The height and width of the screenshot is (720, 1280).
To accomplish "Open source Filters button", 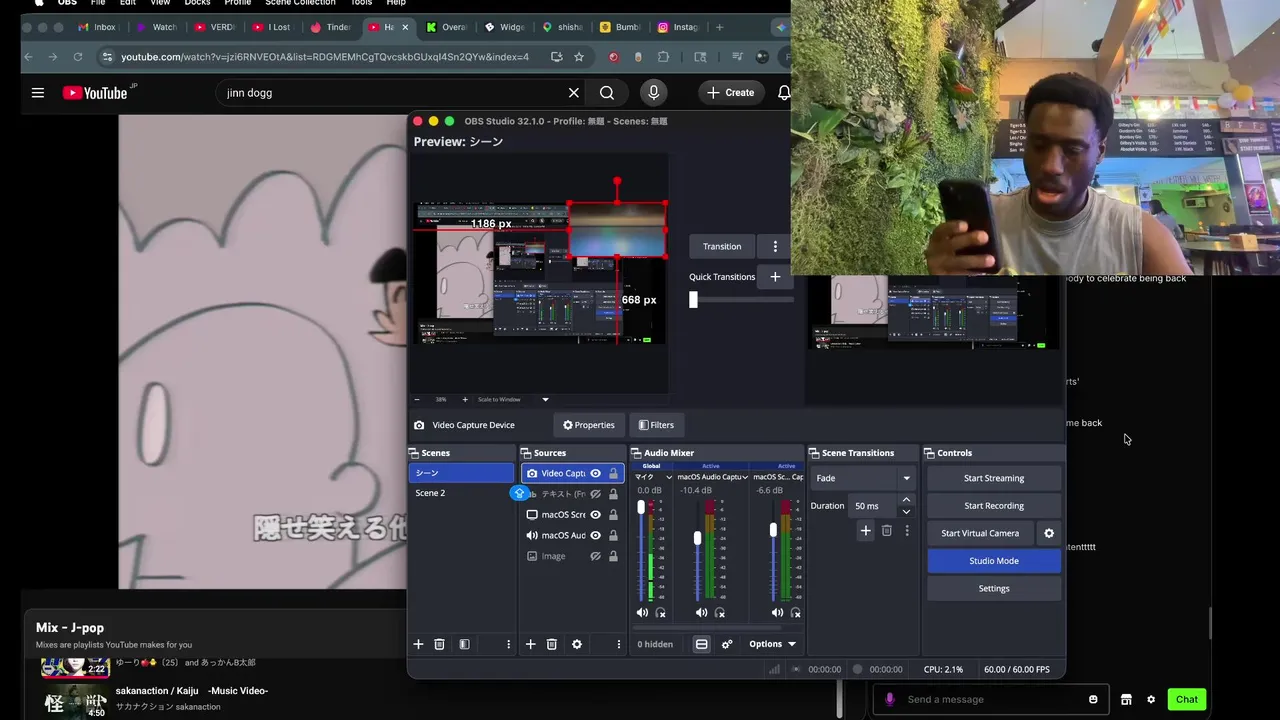I will point(656,425).
